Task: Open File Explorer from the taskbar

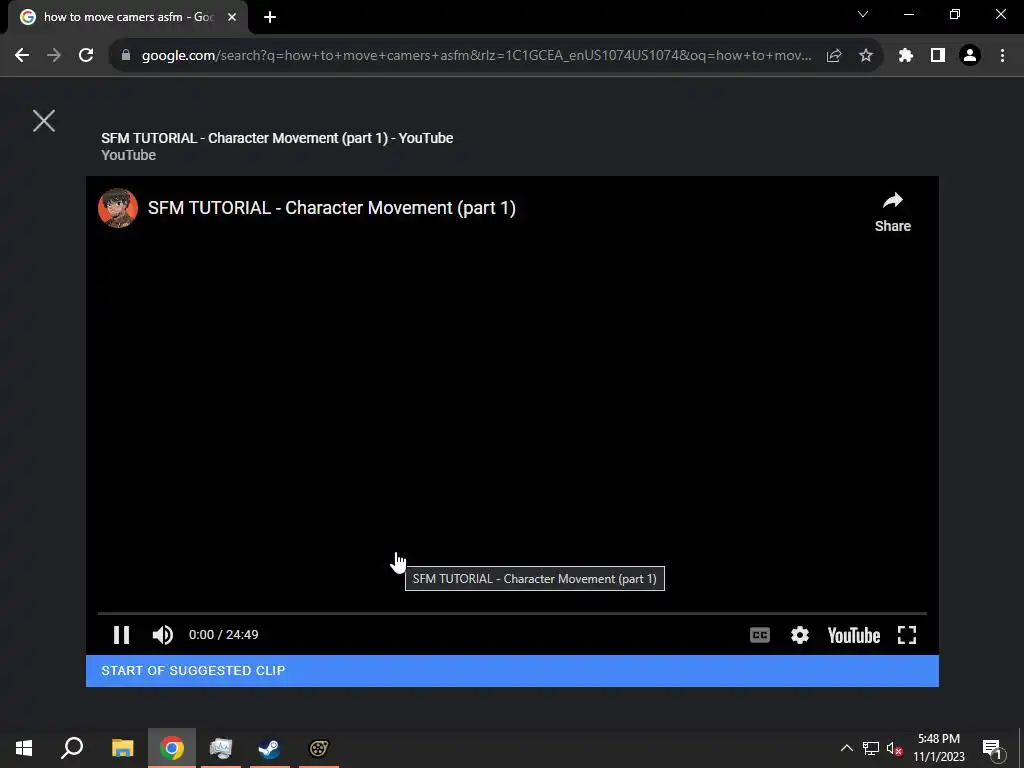Action: pyautogui.click(x=122, y=748)
